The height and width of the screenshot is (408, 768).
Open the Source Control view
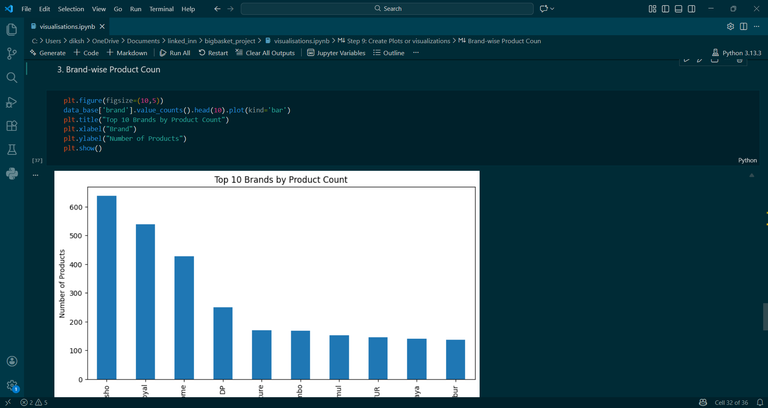[12, 54]
